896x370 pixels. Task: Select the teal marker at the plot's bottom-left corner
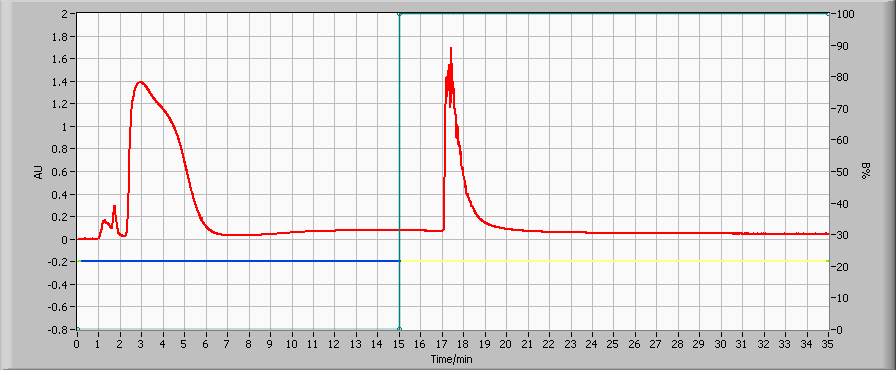click(78, 329)
